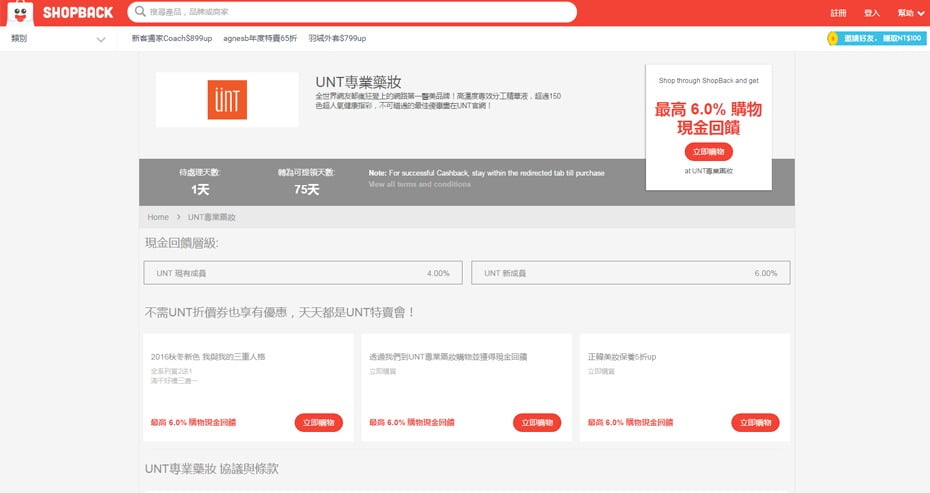
Task: Expand the 類別 category dropdown
Action: coord(58,39)
